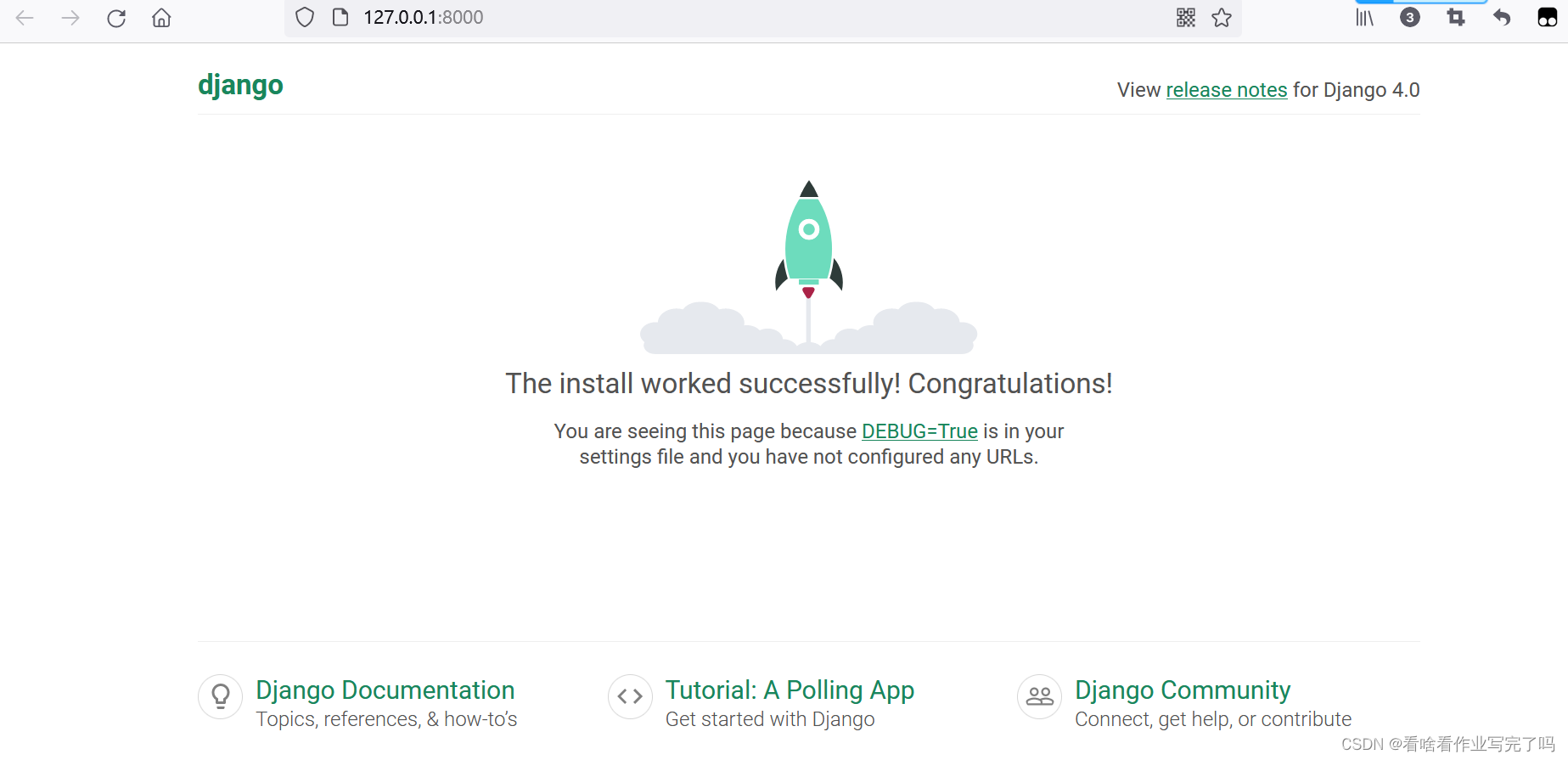Screen dimensions: 1568x760
Task: Open Tutorial: A Polling App link
Action: click(x=790, y=690)
